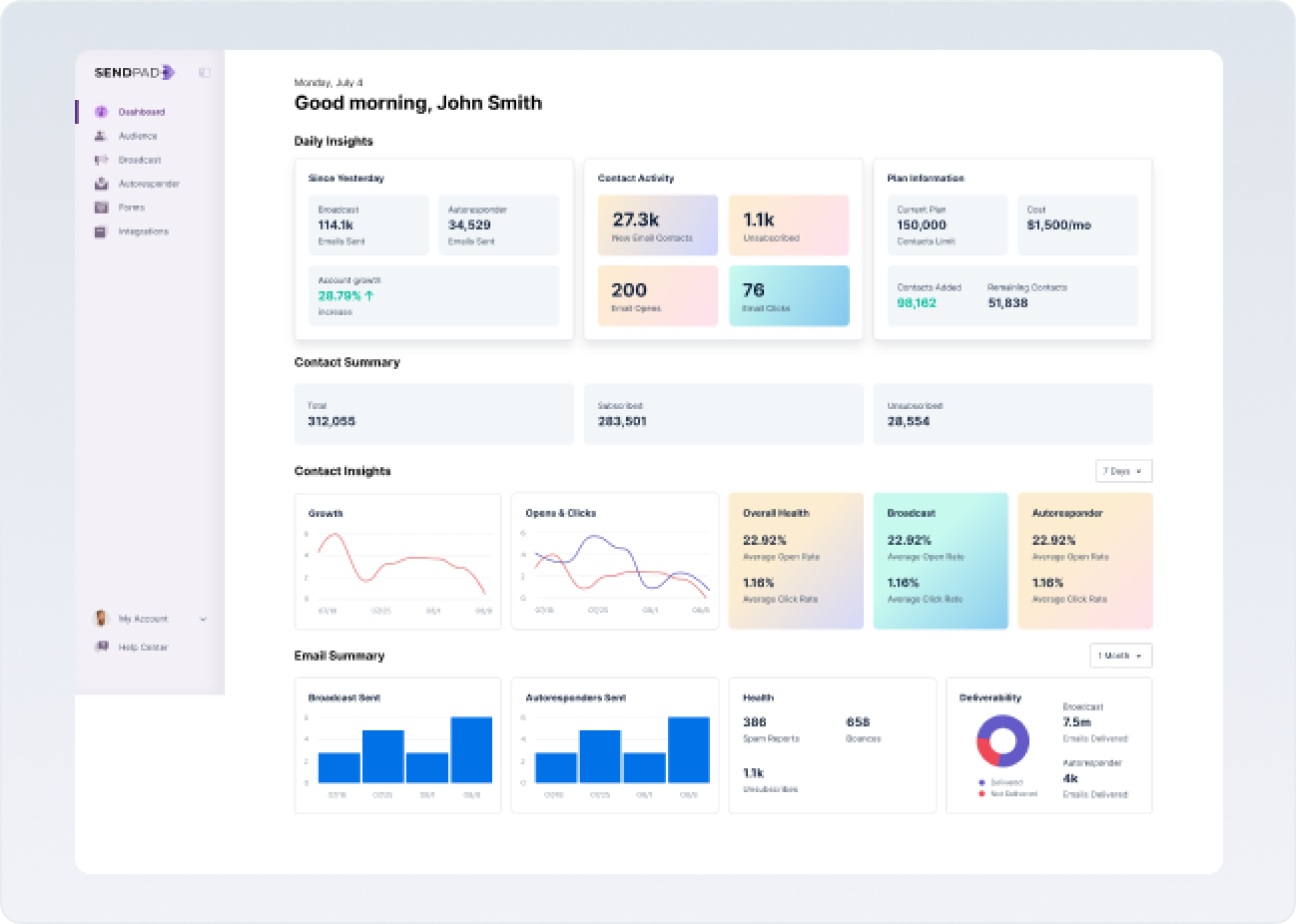
Task: Click the Autoresponder 4k Emails Delivered value
Action: tap(1070, 778)
